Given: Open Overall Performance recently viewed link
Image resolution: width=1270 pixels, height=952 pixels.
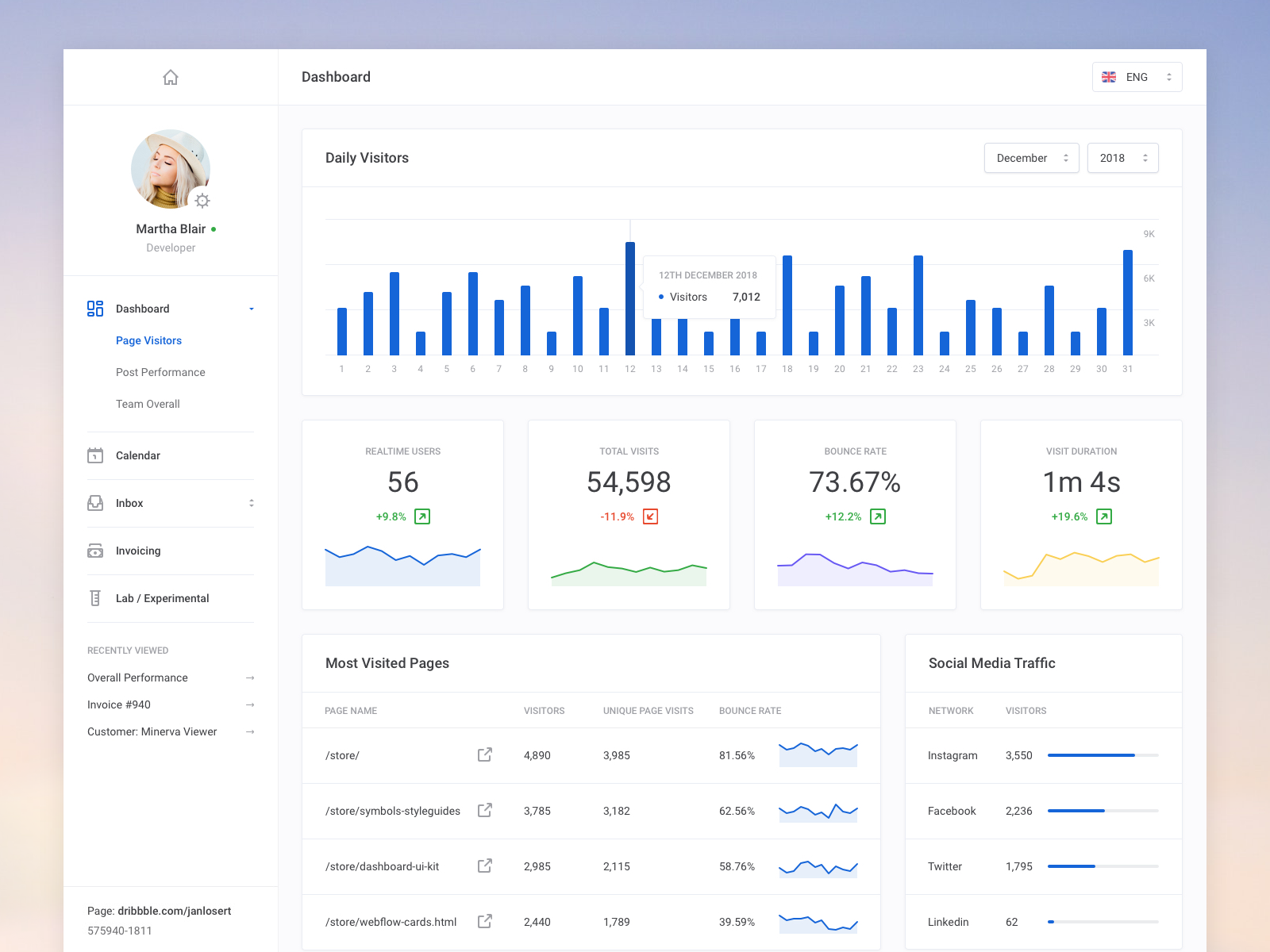Looking at the screenshot, I should (137, 678).
